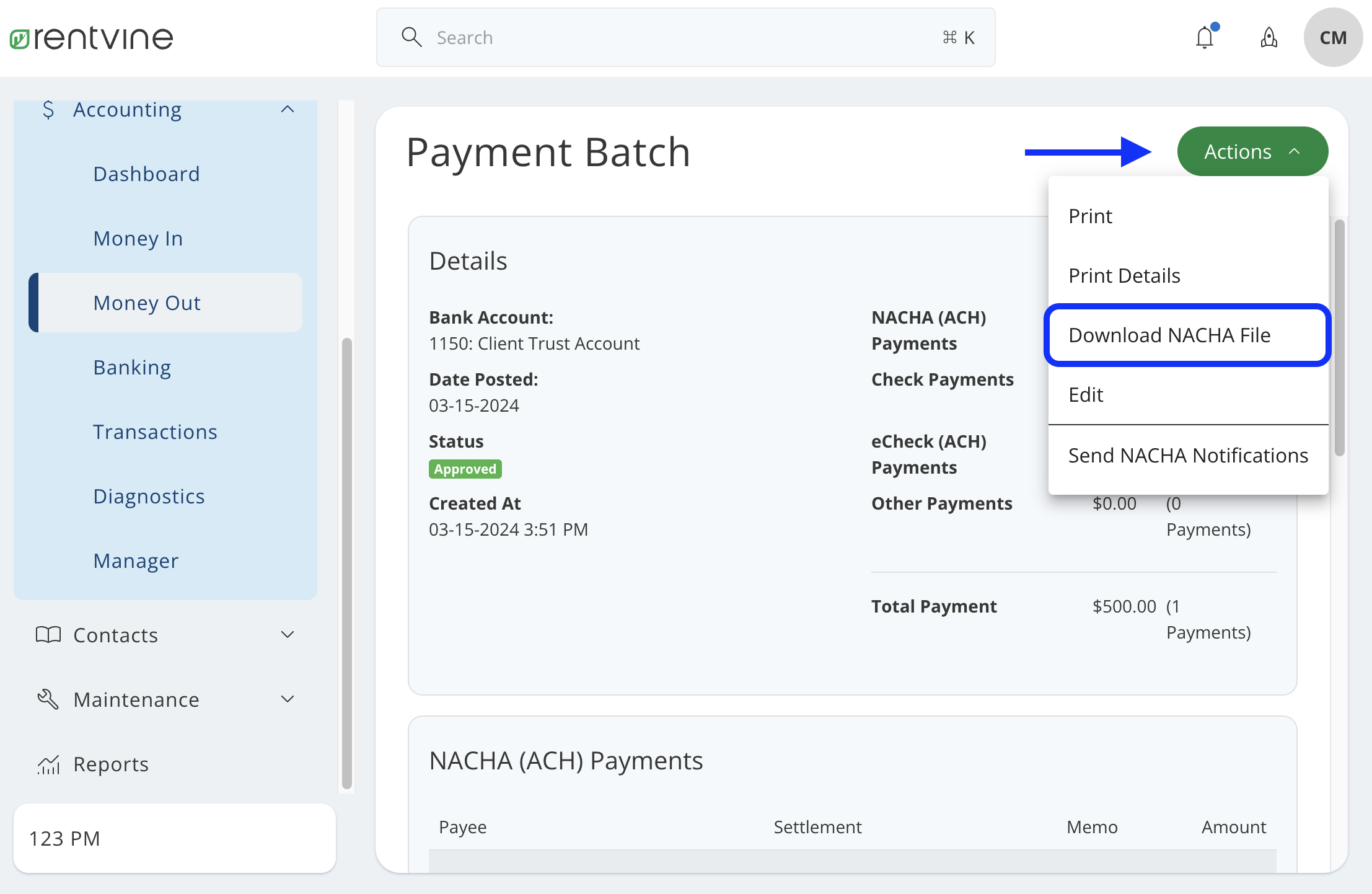1372x894 pixels.
Task: Select Download NACHA File from Actions menu
Action: click(x=1169, y=335)
